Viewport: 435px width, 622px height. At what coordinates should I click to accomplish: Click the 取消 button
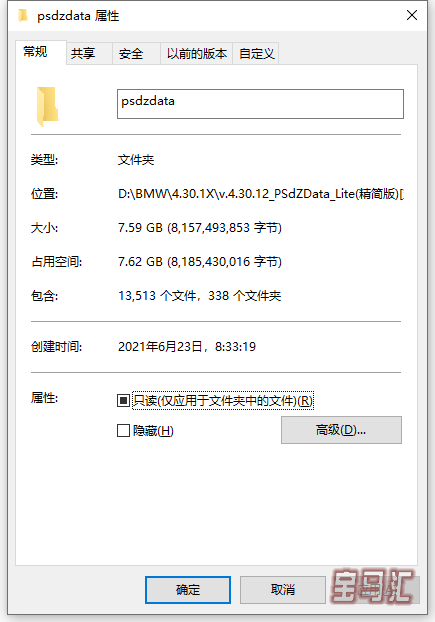pyautogui.click(x=283, y=590)
